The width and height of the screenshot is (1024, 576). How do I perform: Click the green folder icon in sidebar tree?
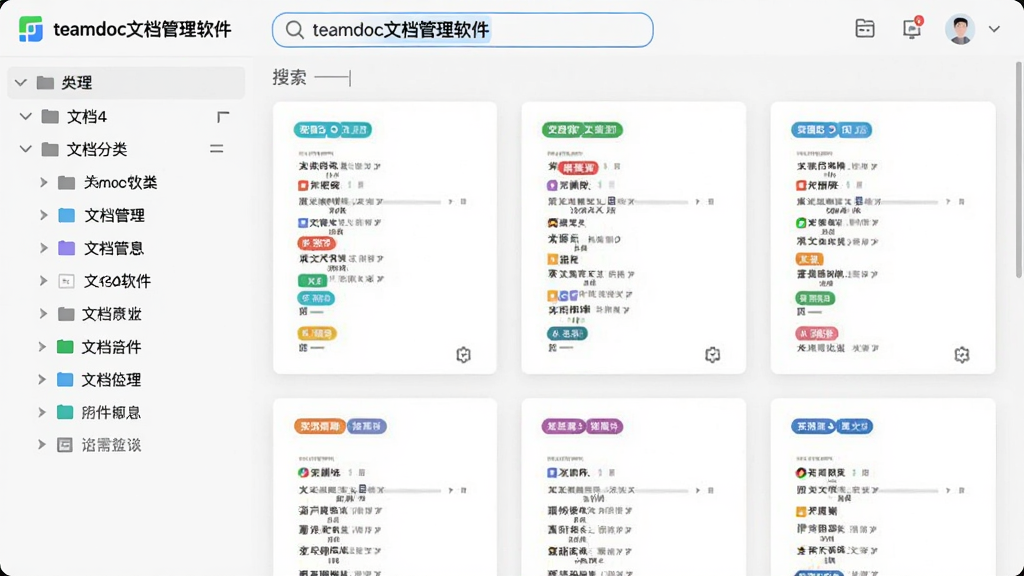(x=65, y=346)
